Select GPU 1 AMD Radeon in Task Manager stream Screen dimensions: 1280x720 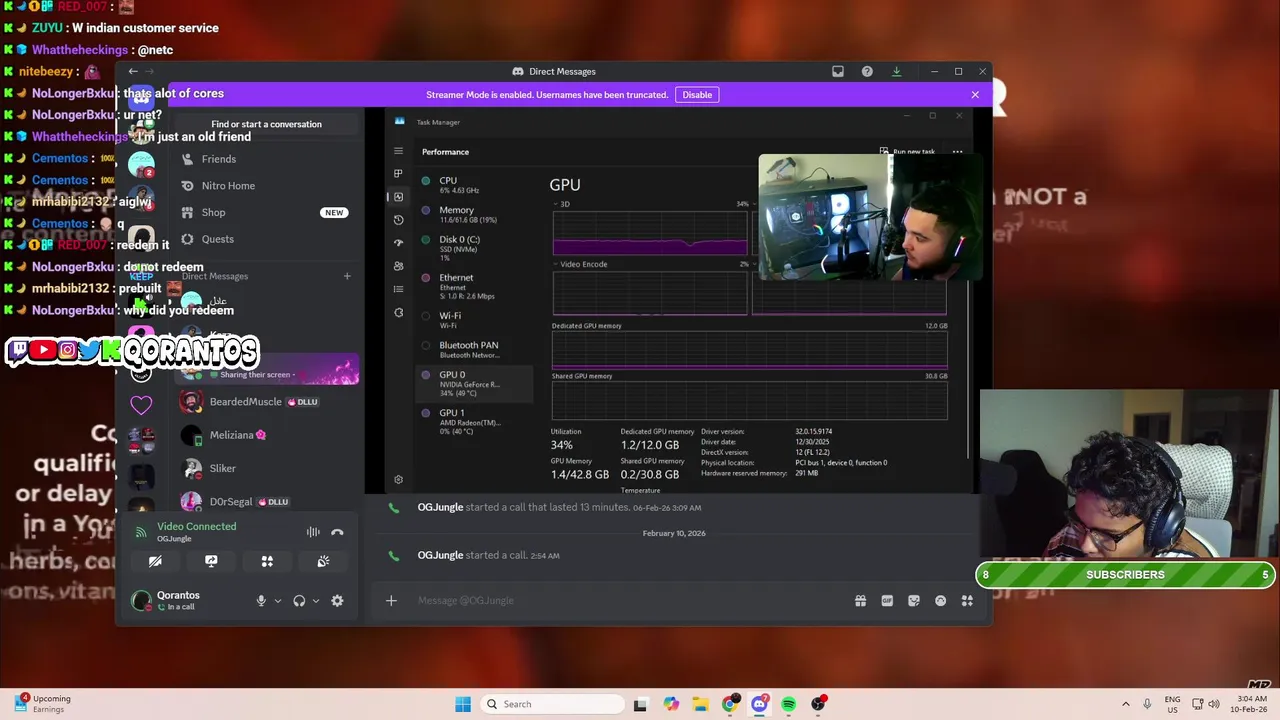tap(475, 421)
